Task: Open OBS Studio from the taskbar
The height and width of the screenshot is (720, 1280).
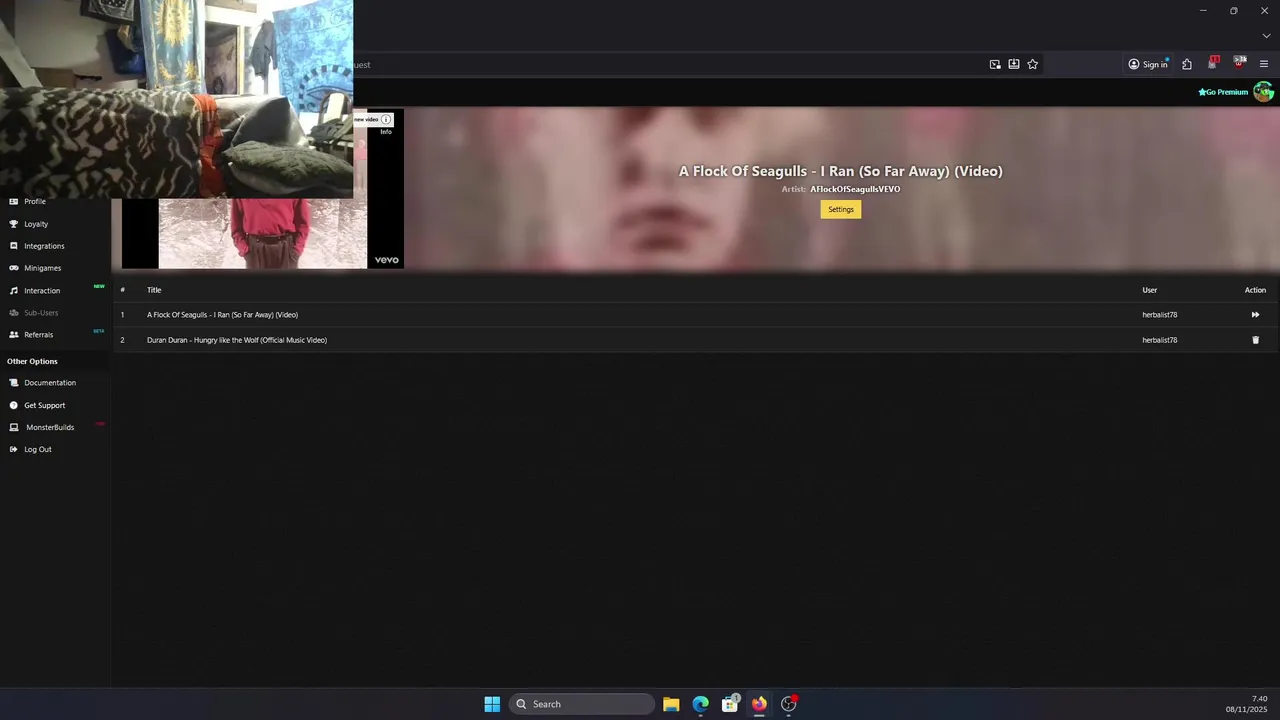Action: pyautogui.click(x=789, y=704)
